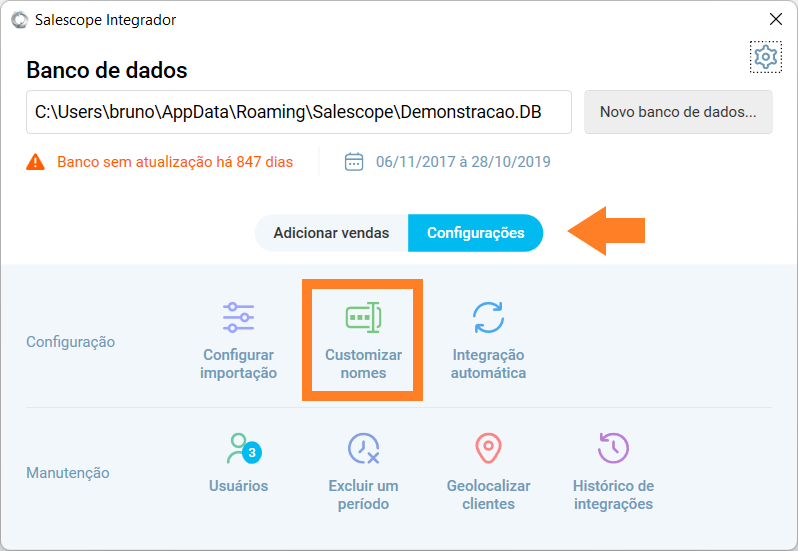798x551 pixels.
Task: Click the 'Banco de dados' heading
Action: [107, 70]
